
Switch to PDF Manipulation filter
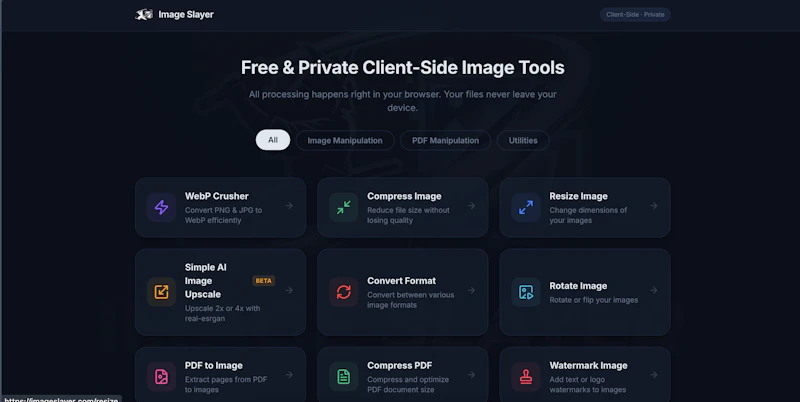[445, 140]
